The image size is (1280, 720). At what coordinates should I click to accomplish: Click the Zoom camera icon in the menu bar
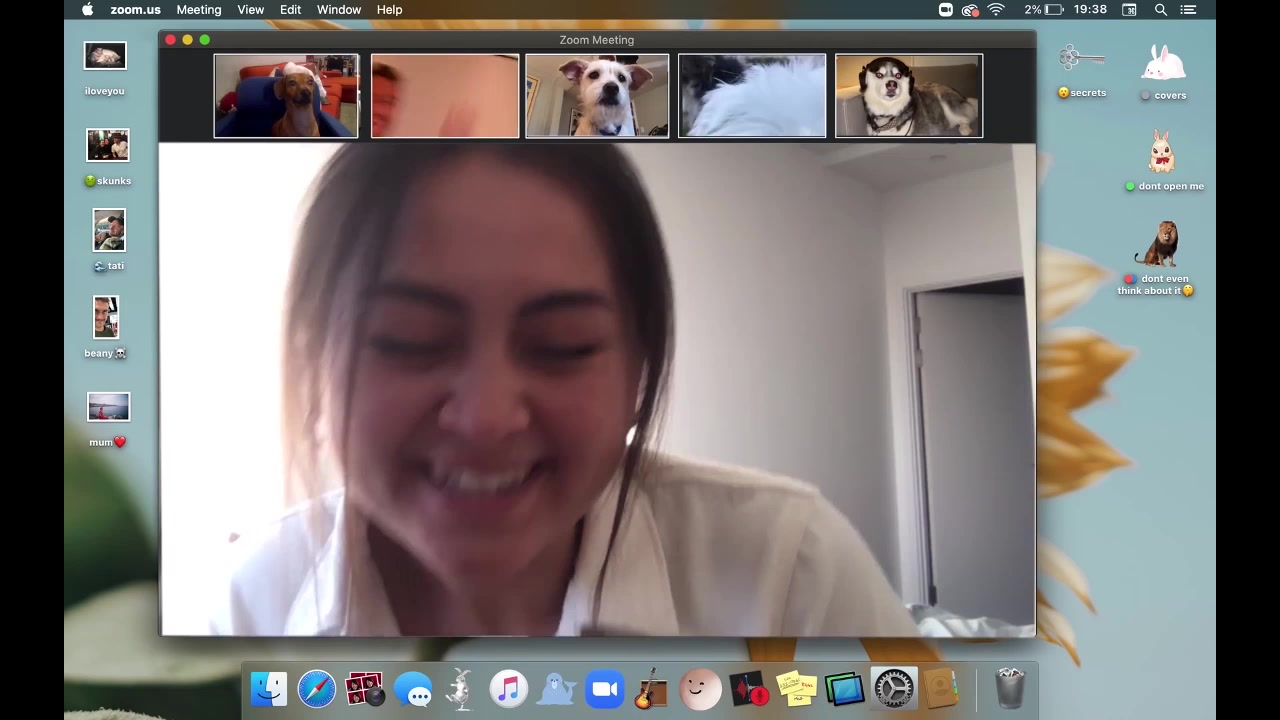945,10
